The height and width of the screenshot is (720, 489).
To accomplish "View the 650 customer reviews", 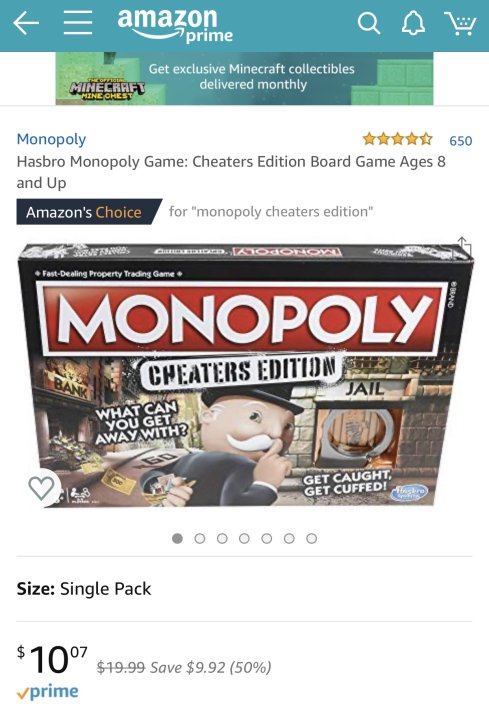I will tap(461, 141).
